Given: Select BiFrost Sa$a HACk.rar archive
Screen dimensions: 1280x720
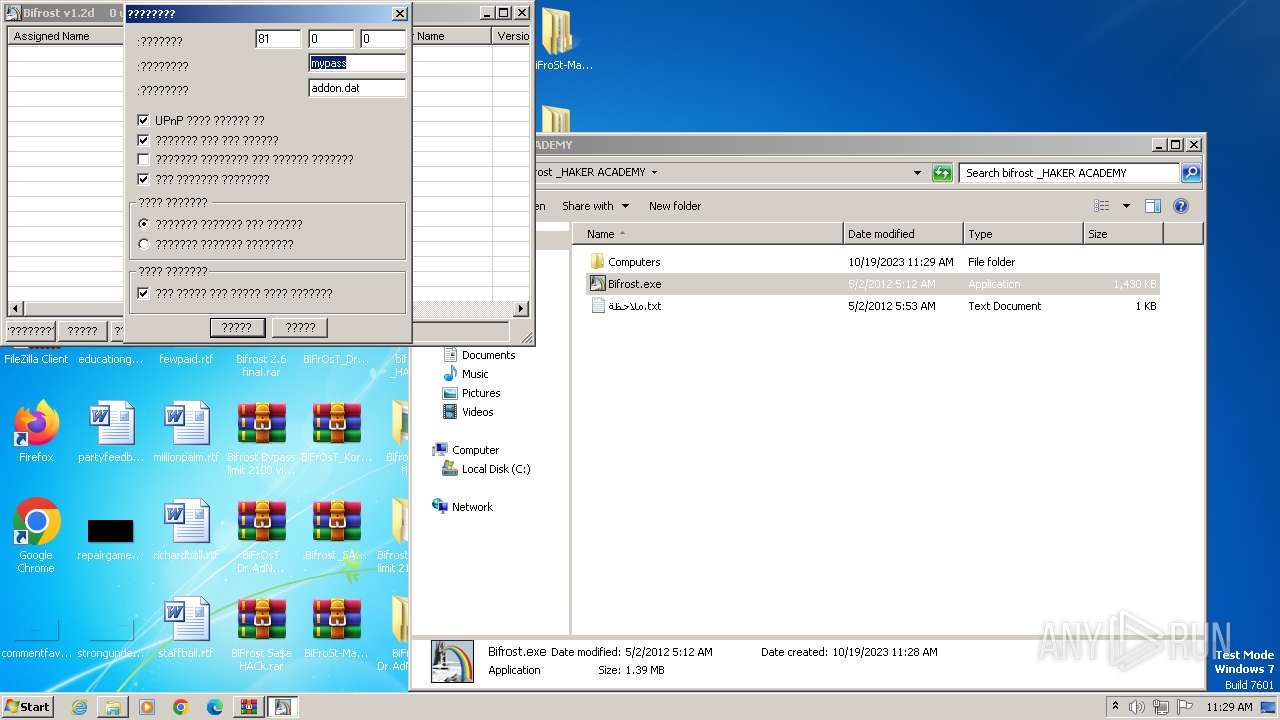Looking at the screenshot, I should point(261,634).
